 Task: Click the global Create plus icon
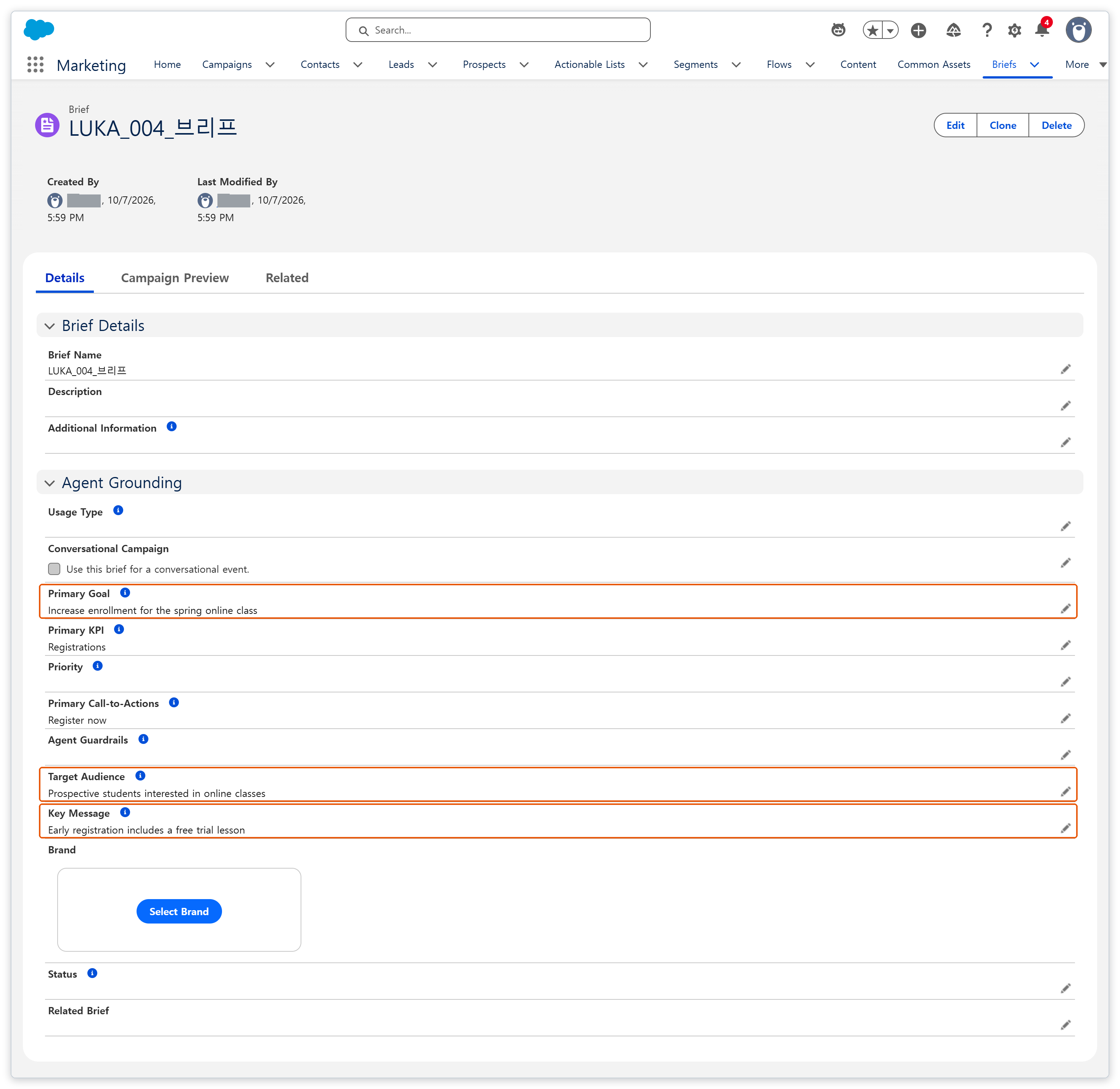tap(919, 31)
